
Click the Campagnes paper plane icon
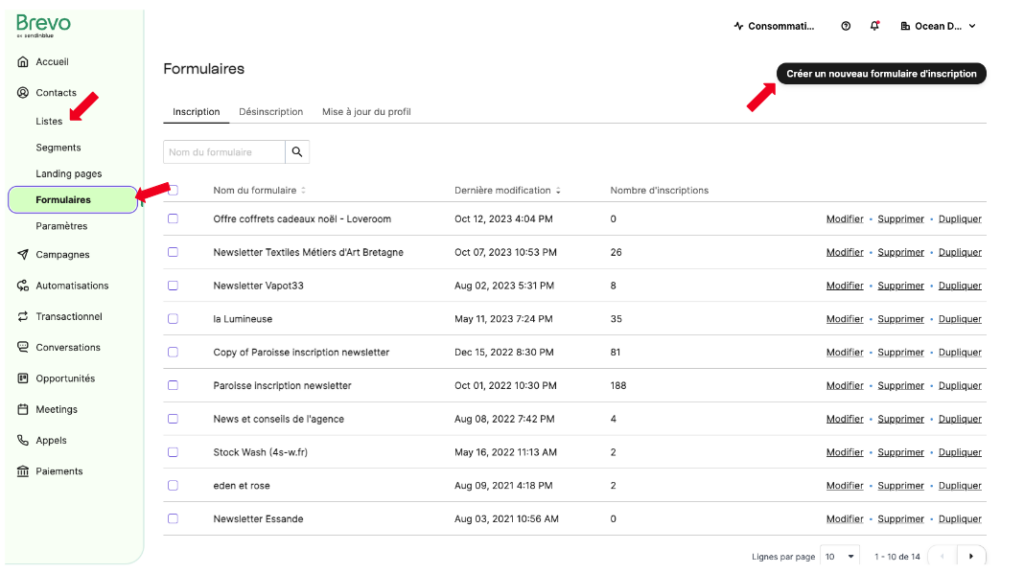tap(23, 255)
